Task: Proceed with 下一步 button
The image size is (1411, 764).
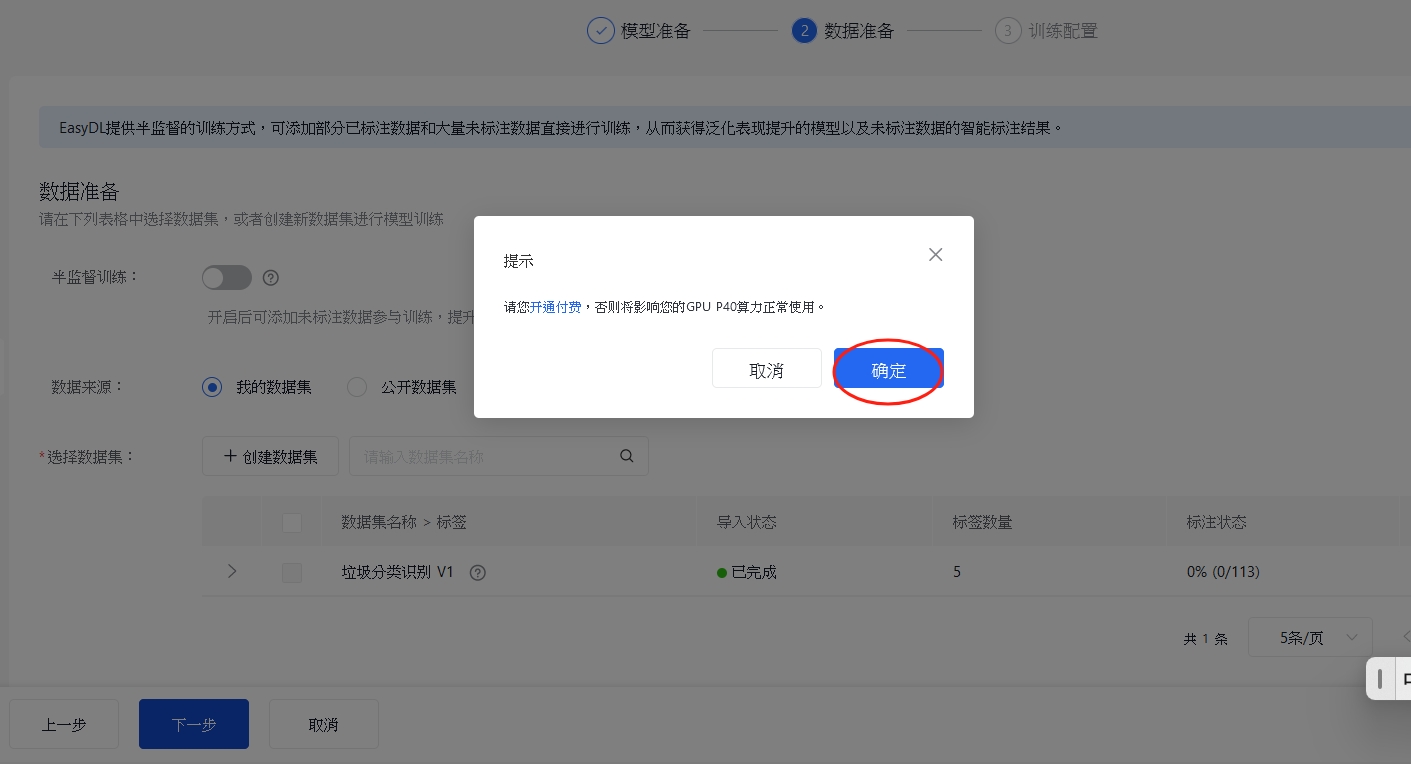Action: pos(194,724)
